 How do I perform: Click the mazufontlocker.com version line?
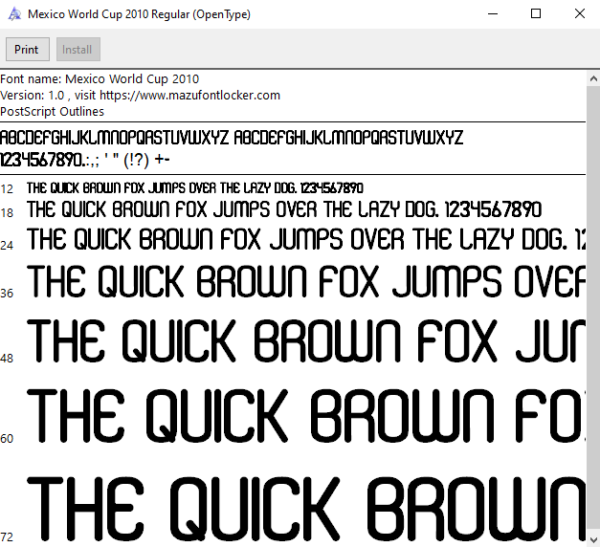click(x=140, y=95)
